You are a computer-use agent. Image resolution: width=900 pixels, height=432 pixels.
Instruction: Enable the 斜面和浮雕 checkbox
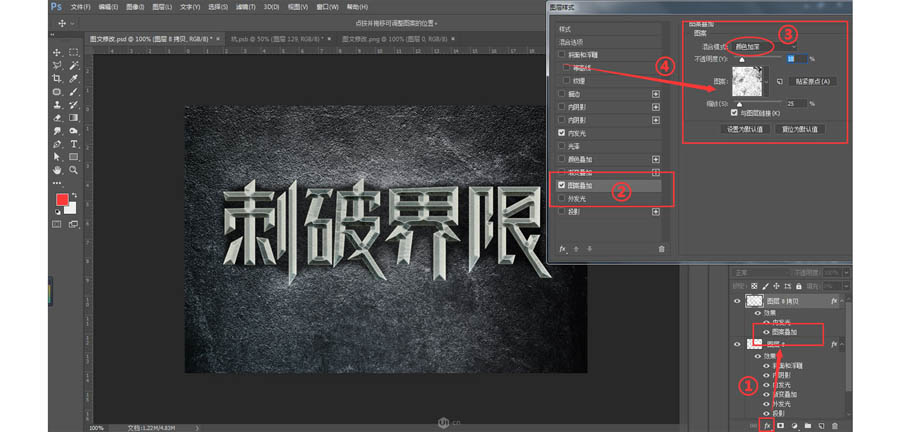coord(561,55)
